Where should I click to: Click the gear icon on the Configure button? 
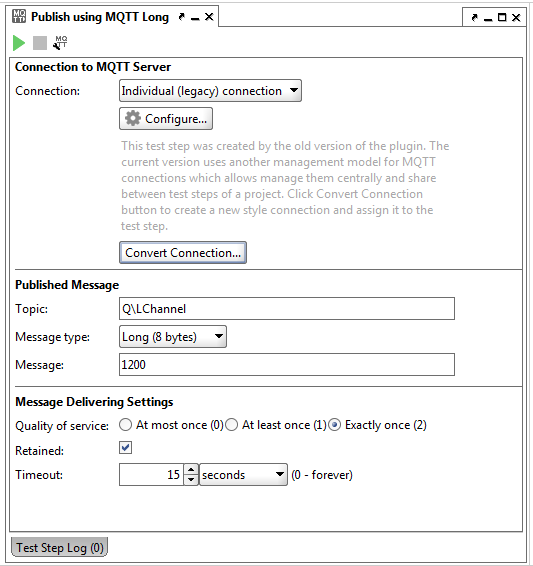pos(132,118)
